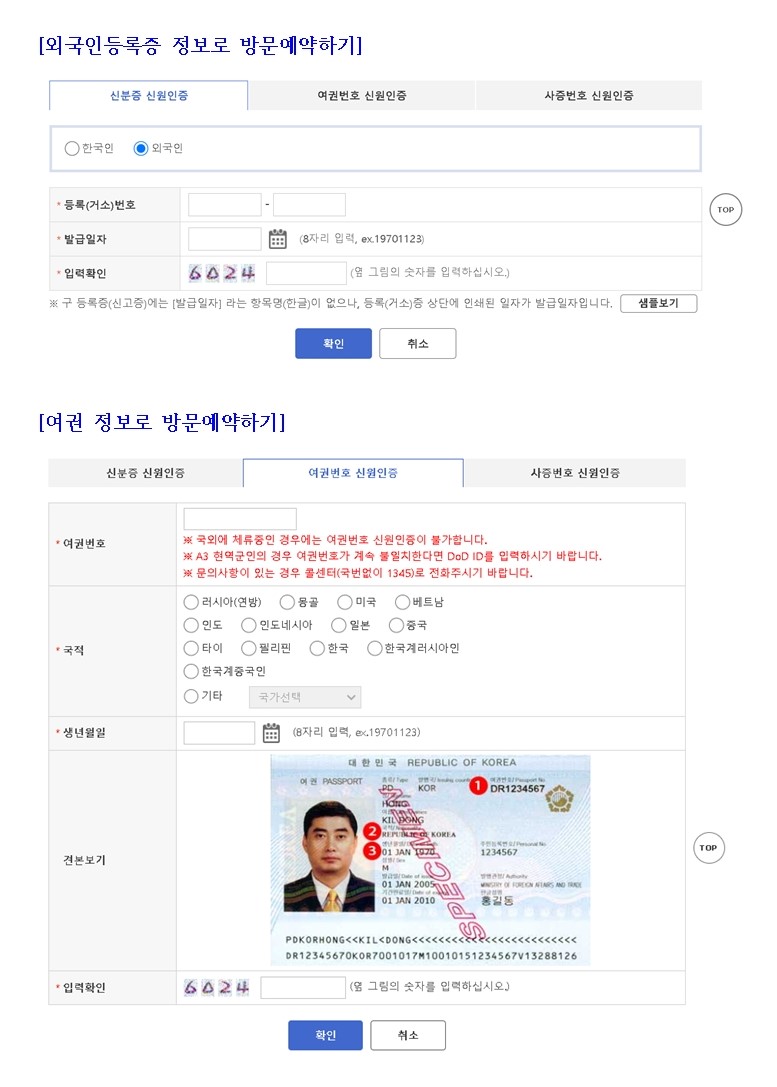Viewport: 777px width, 1087px height.
Task: Open 사증번호 신원인증 tab in top form
Action: pyautogui.click(x=588, y=96)
